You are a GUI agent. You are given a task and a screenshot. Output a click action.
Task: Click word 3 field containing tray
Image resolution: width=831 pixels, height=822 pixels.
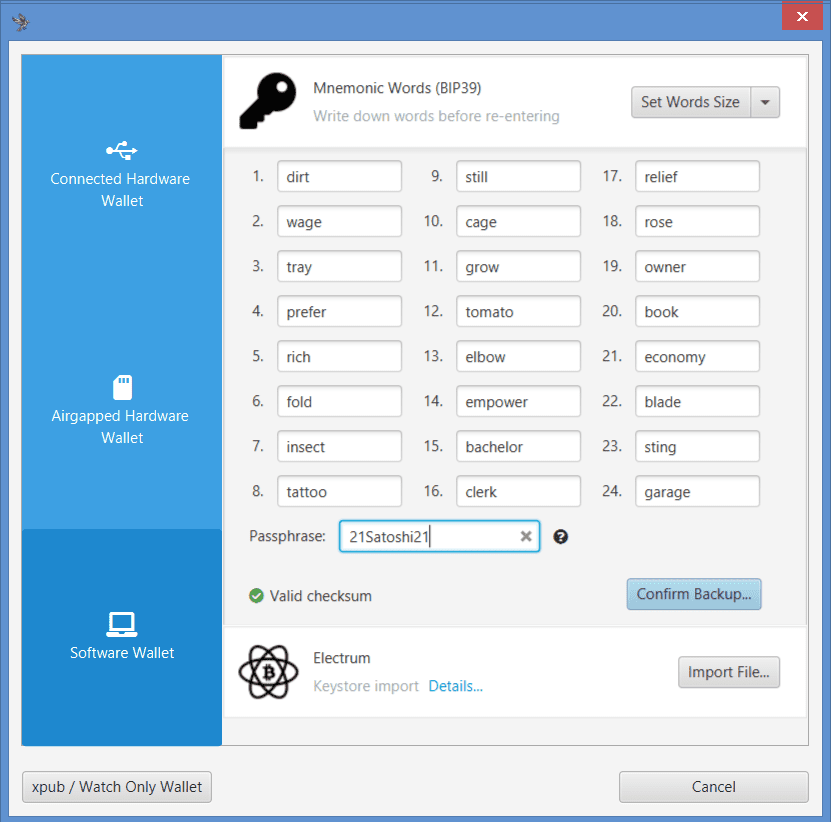tap(339, 267)
